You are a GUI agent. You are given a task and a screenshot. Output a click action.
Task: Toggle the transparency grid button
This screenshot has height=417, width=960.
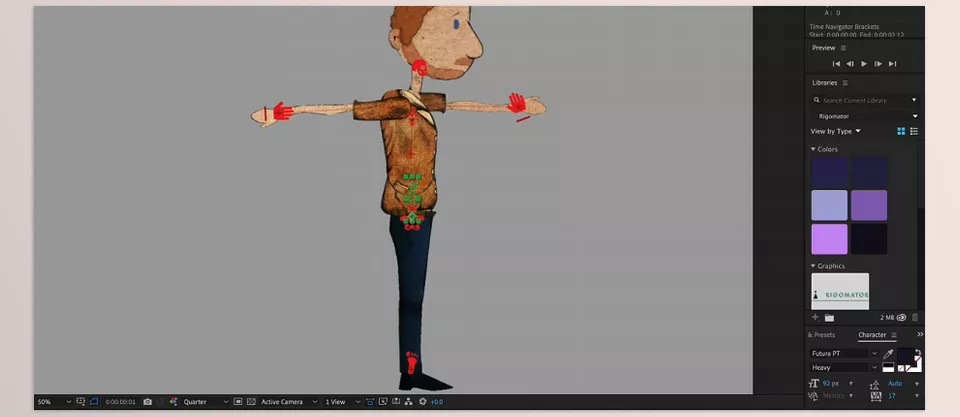tap(251, 402)
